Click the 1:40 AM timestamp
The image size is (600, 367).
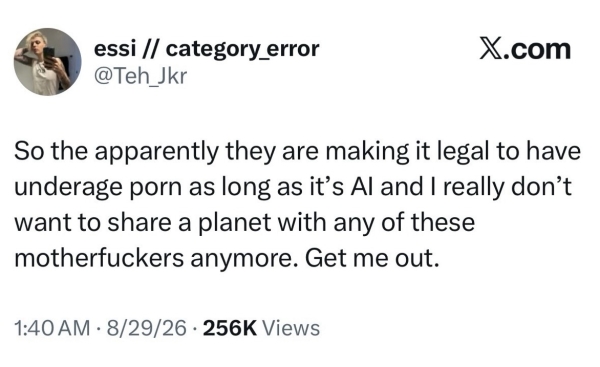(x=52, y=328)
